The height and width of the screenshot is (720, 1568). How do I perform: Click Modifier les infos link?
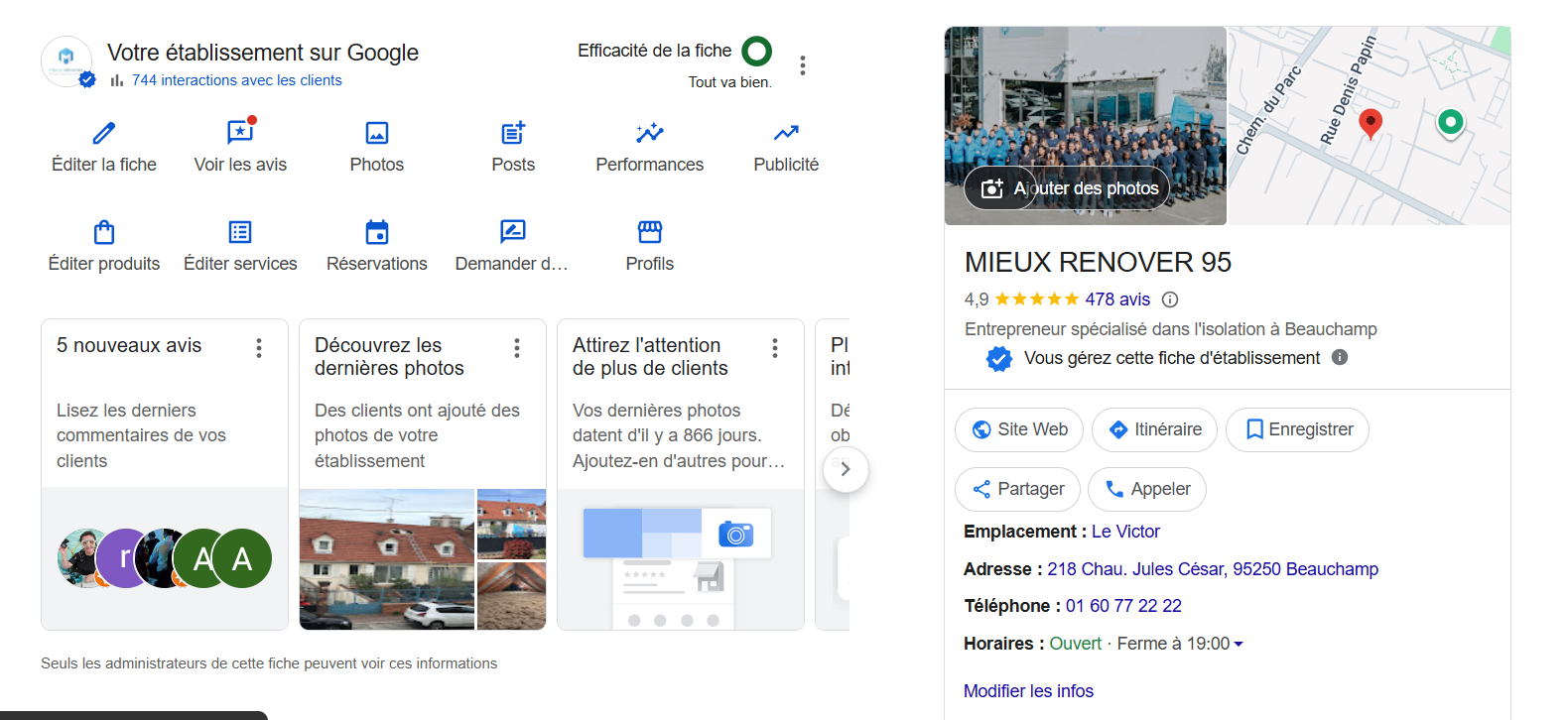click(x=1028, y=691)
